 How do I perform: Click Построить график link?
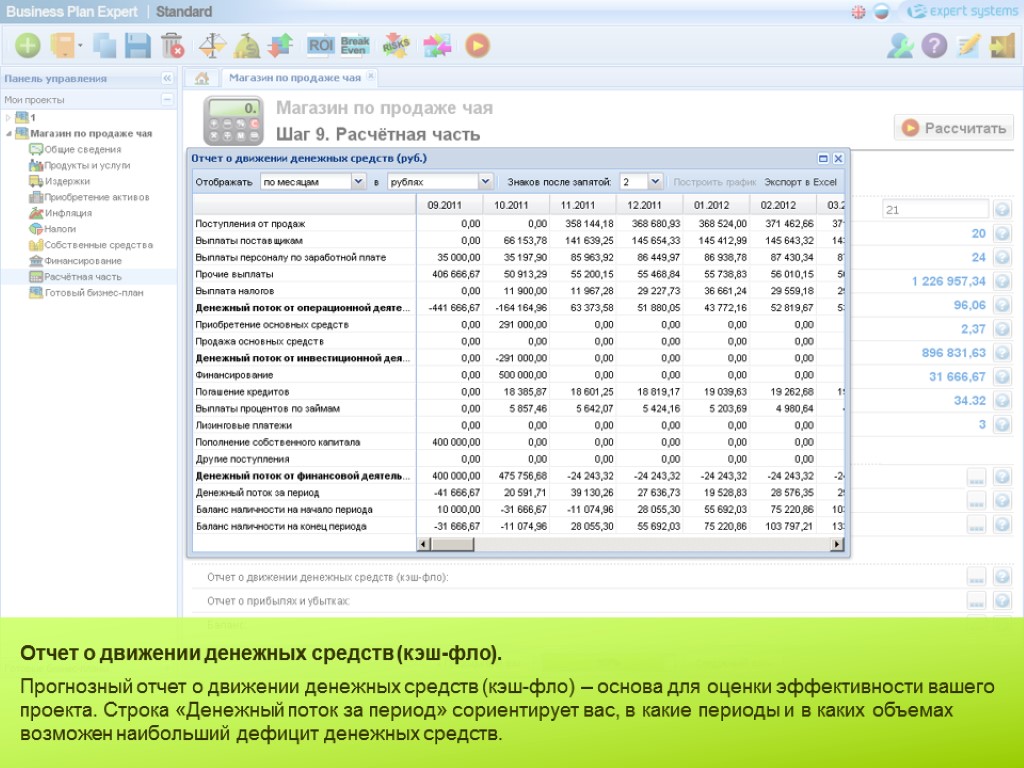click(714, 182)
